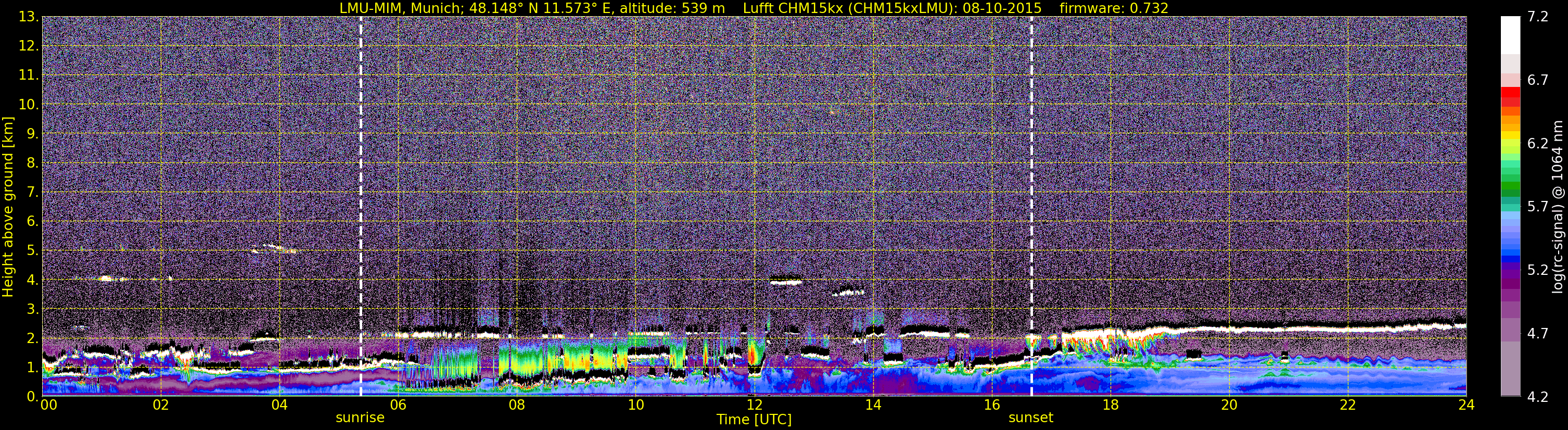Click the time axis tick '10'

pyautogui.click(x=635, y=405)
